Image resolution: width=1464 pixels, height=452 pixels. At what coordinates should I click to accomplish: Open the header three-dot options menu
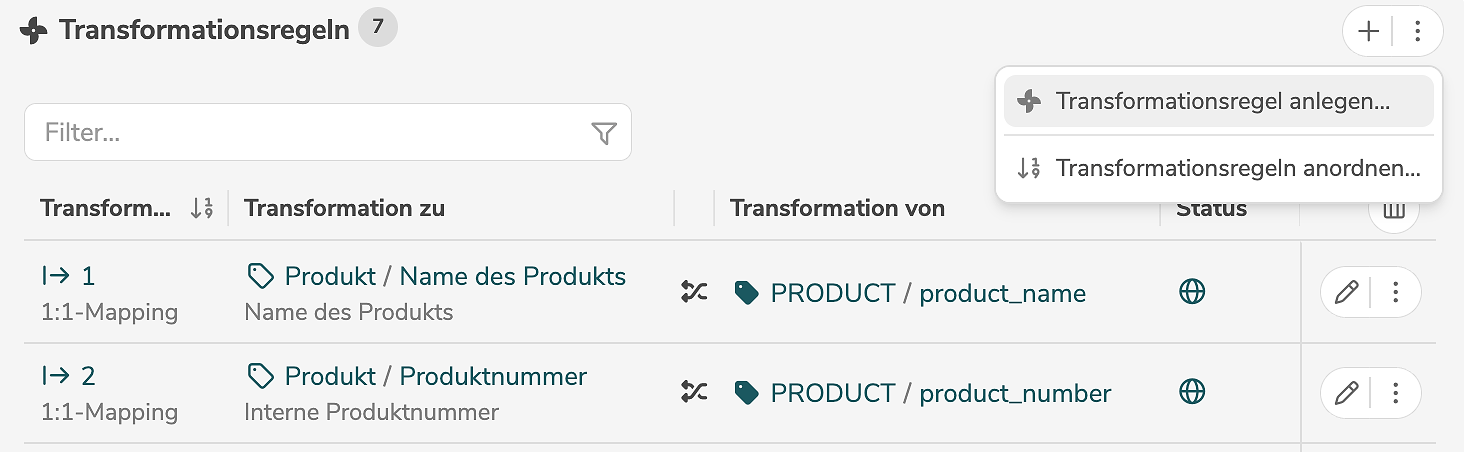(x=1417, y=32)
